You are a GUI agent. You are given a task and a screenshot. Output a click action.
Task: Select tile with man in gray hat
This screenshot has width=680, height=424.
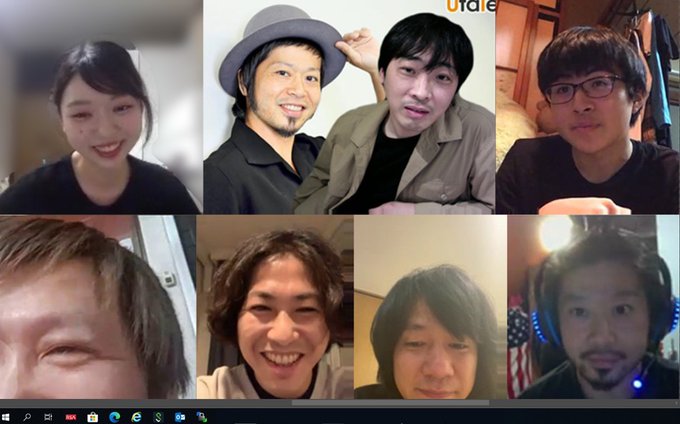(x=349, y=107)
